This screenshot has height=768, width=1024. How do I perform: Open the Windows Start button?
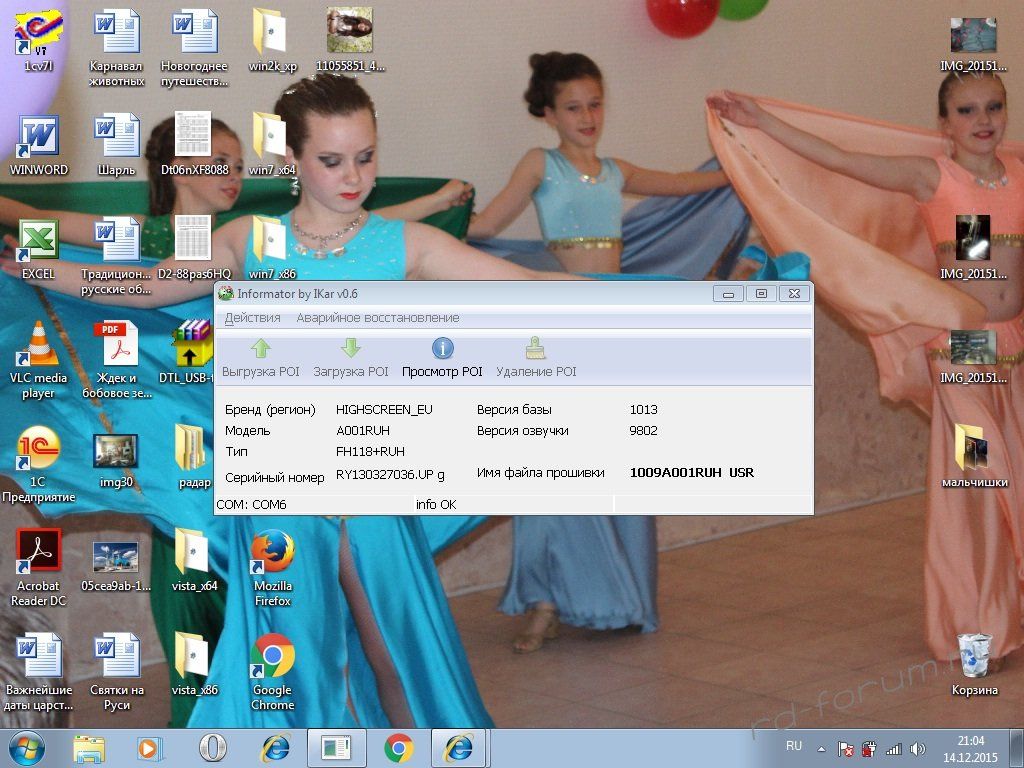coord(26,748)
